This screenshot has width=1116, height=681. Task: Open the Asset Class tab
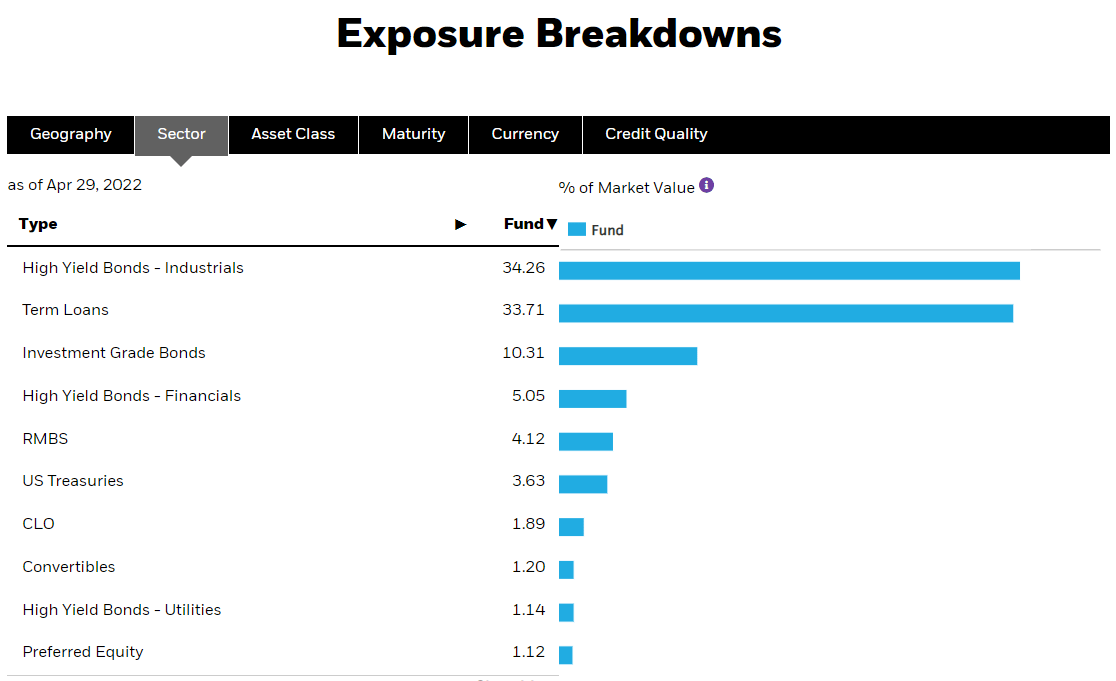(x=293, y=134)
